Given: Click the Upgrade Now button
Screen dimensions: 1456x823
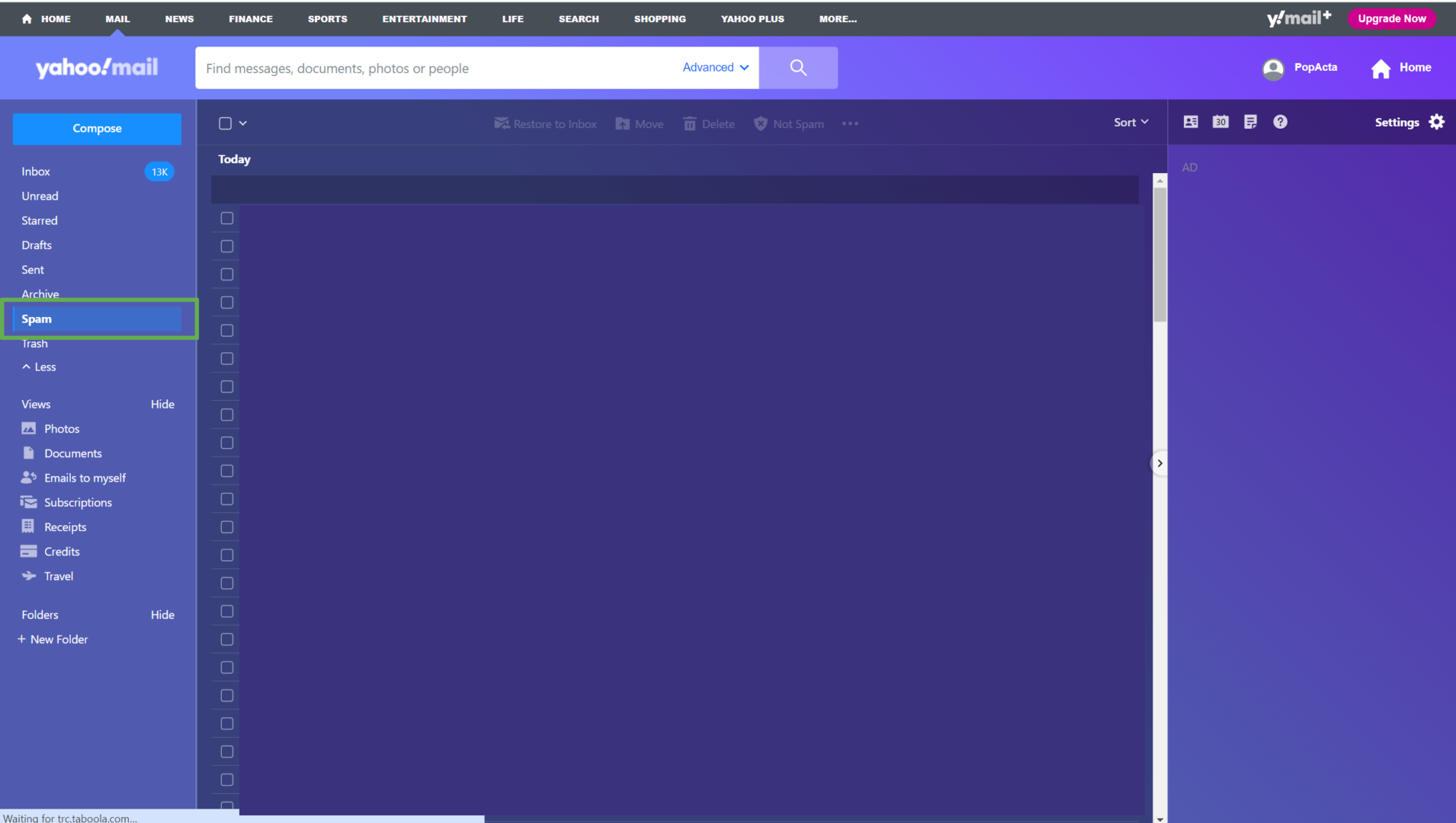Looking at the screenshot, I should pos(1392,19).
